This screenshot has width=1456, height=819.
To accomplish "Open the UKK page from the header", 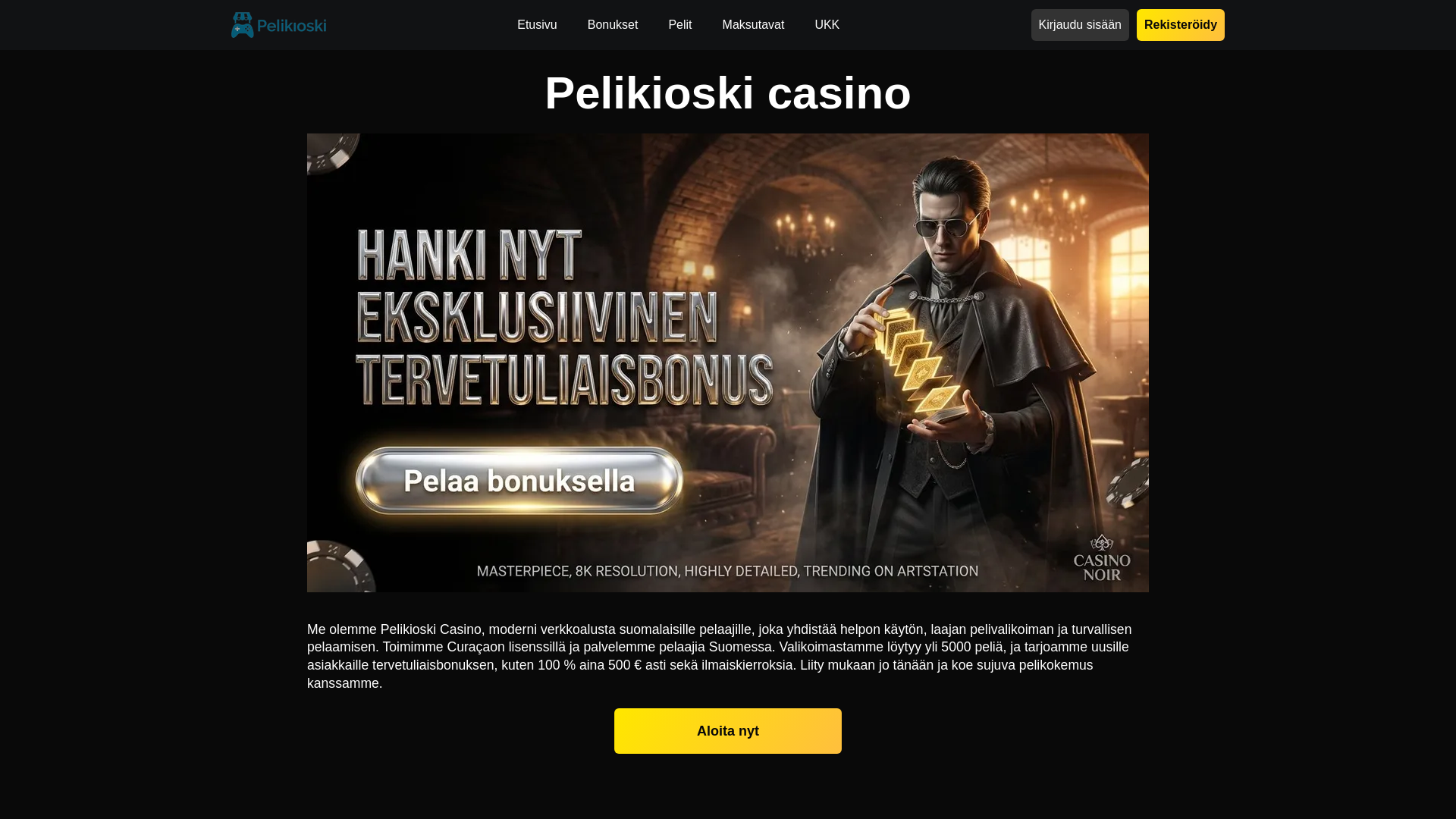I will point(827,25).
